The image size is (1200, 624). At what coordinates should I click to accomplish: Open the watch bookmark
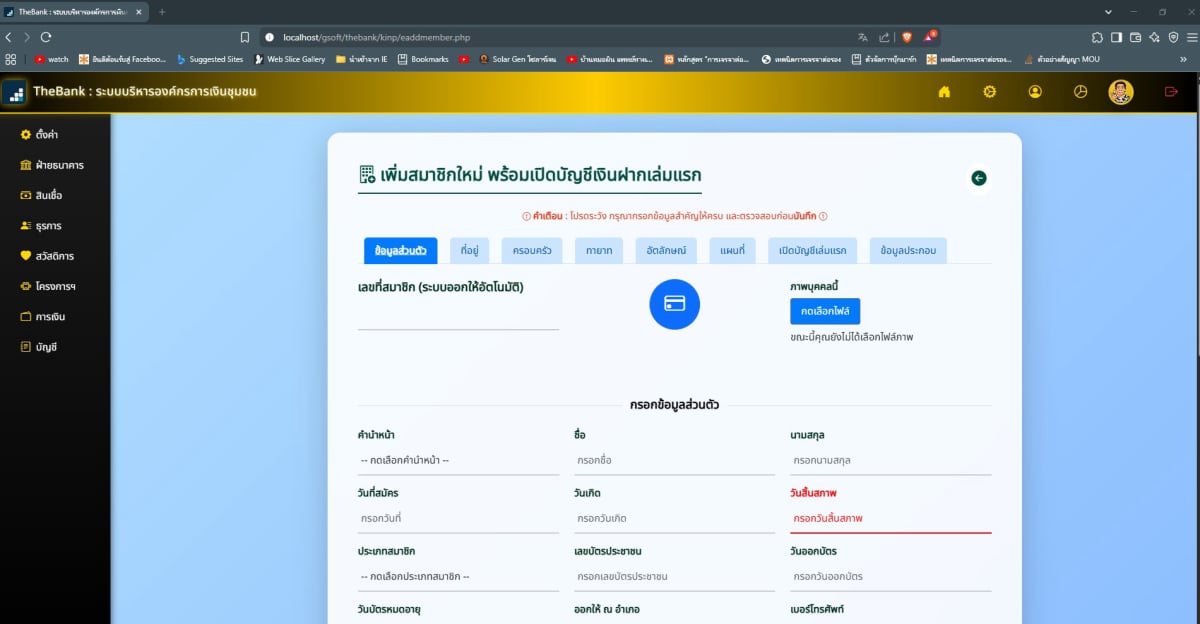coord(52,59)
